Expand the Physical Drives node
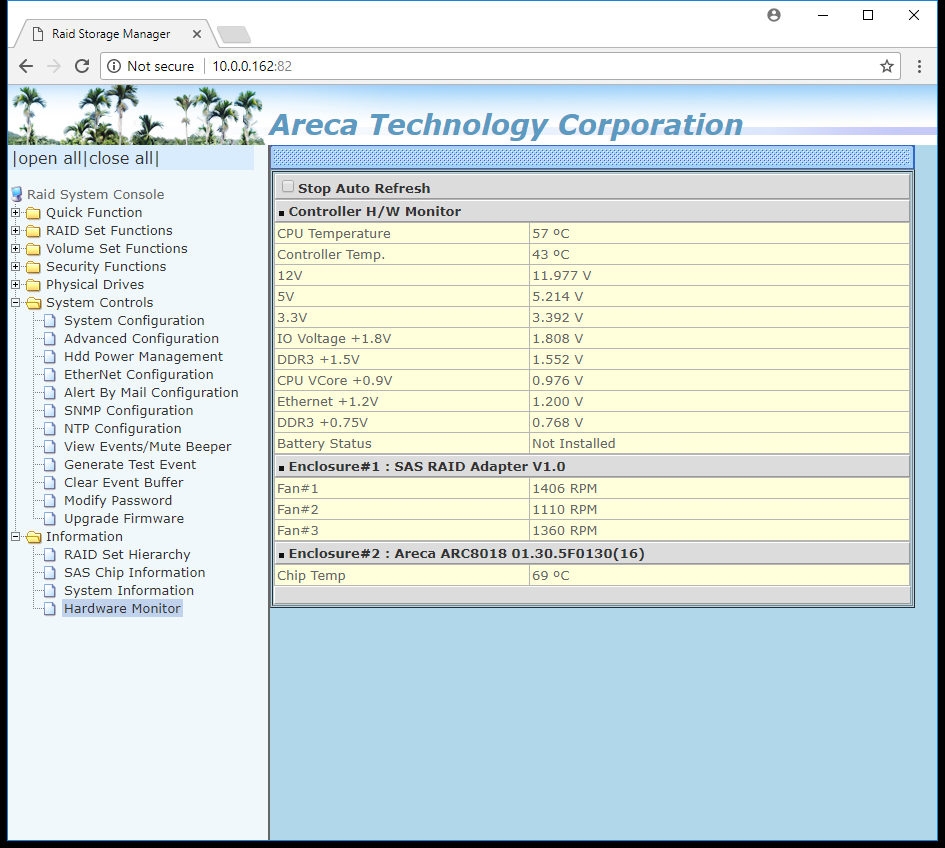Viewport: 945px width, 848px height. pos(16,284)
